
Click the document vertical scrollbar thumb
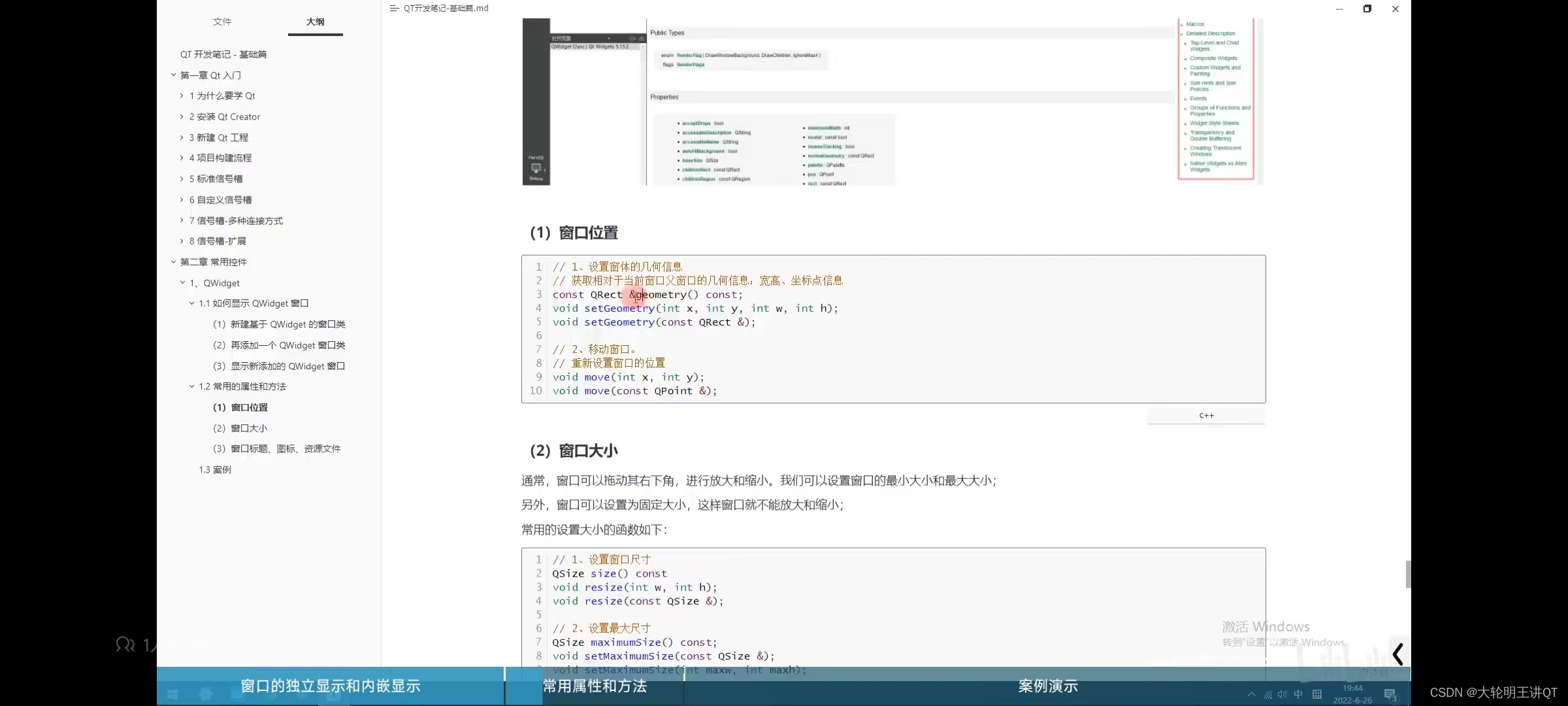point(1408,574)
